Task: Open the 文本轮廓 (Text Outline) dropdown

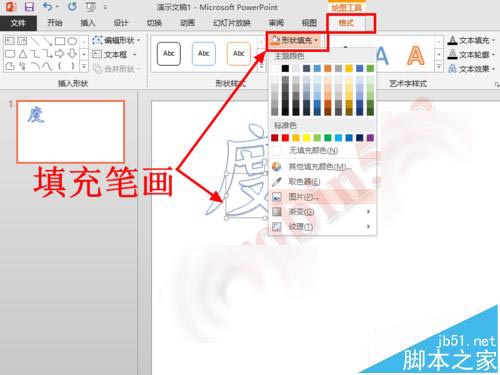Action: pos(471,54)
